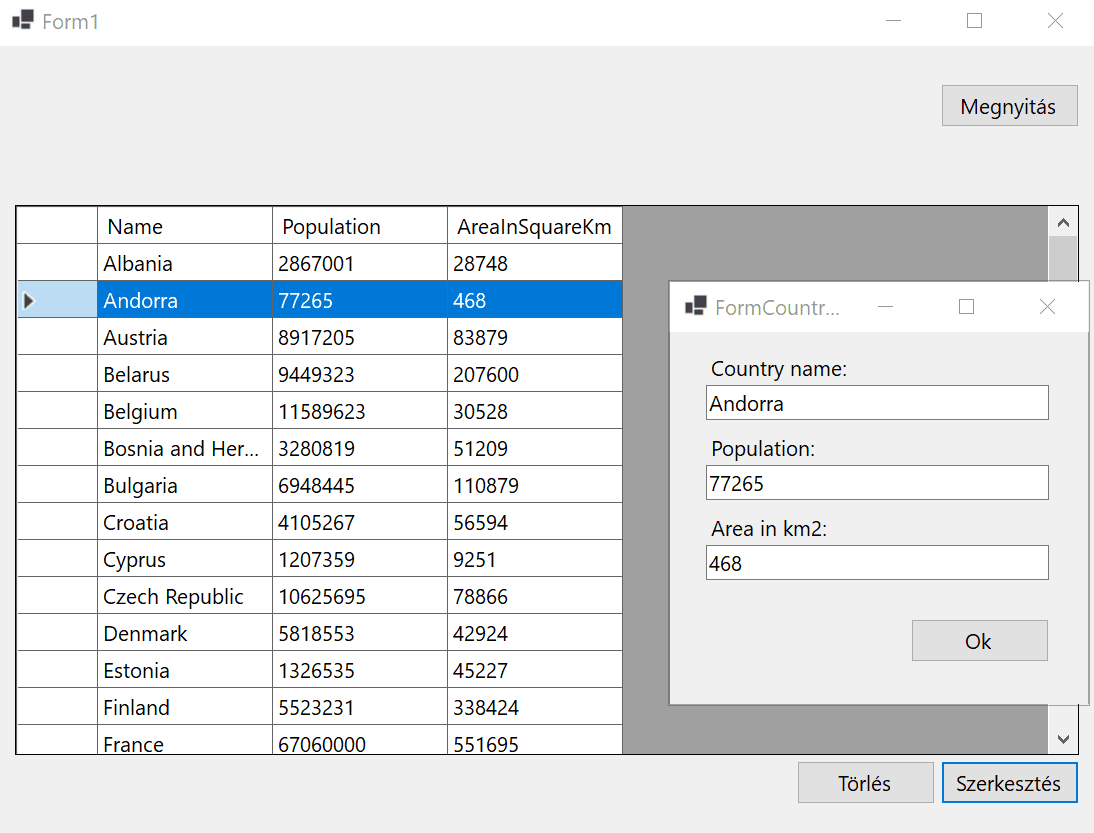Select the Austria row name cell
The image size is (1094, 833).
184,338
